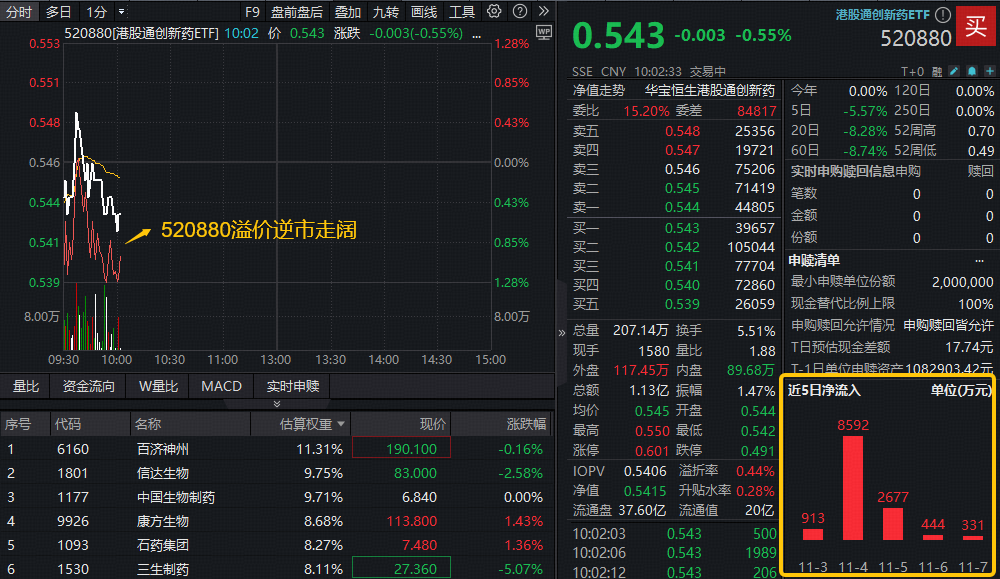Collapse panel with double chevron below tabs
Image resolution: width=1000 pixels, height=579 pixels.
click(x=277, y=404)
